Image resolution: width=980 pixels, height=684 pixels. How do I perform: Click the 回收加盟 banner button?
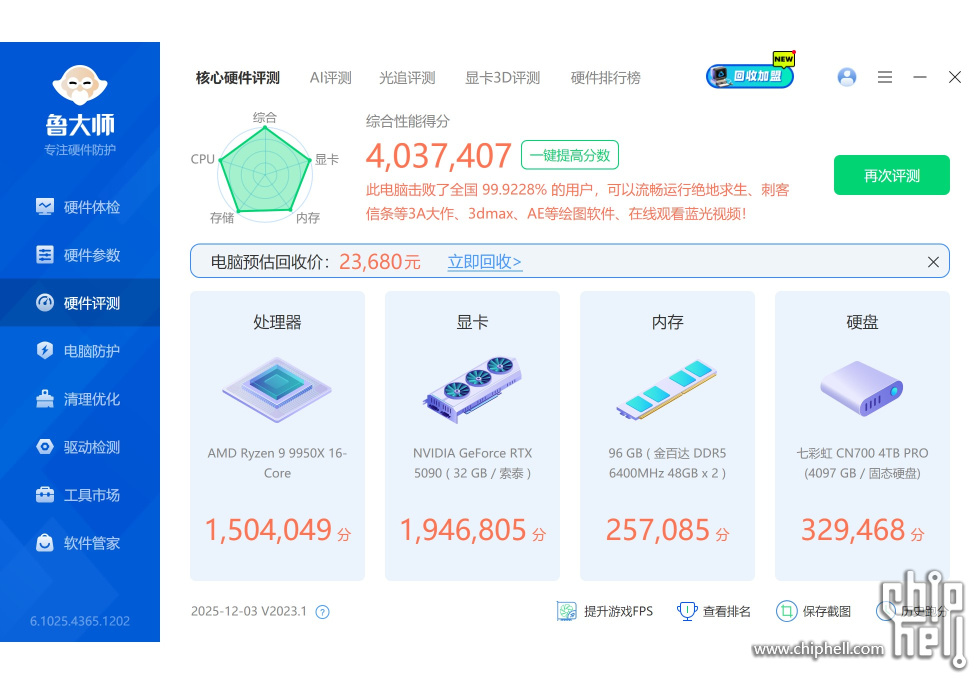(750, 76)
